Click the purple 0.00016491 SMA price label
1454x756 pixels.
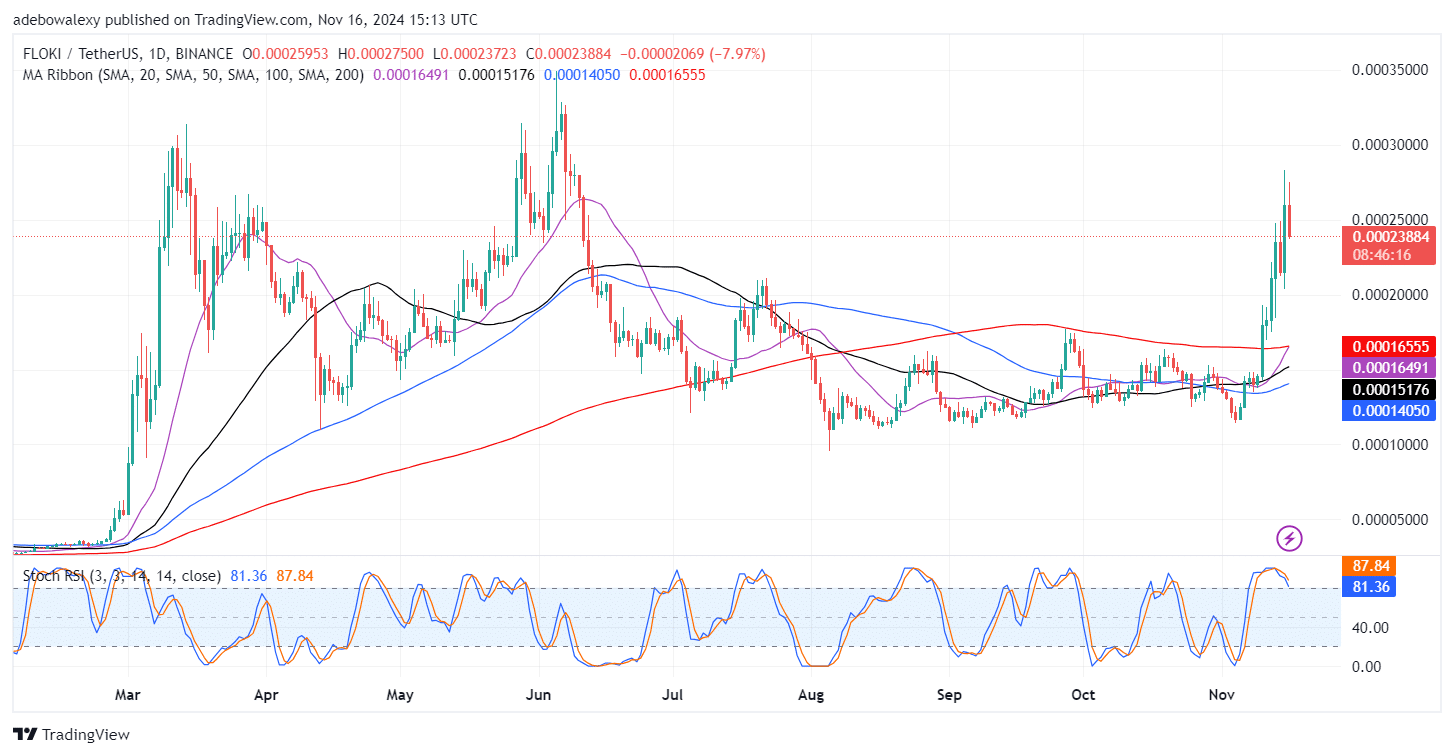tap(1390, 368)
